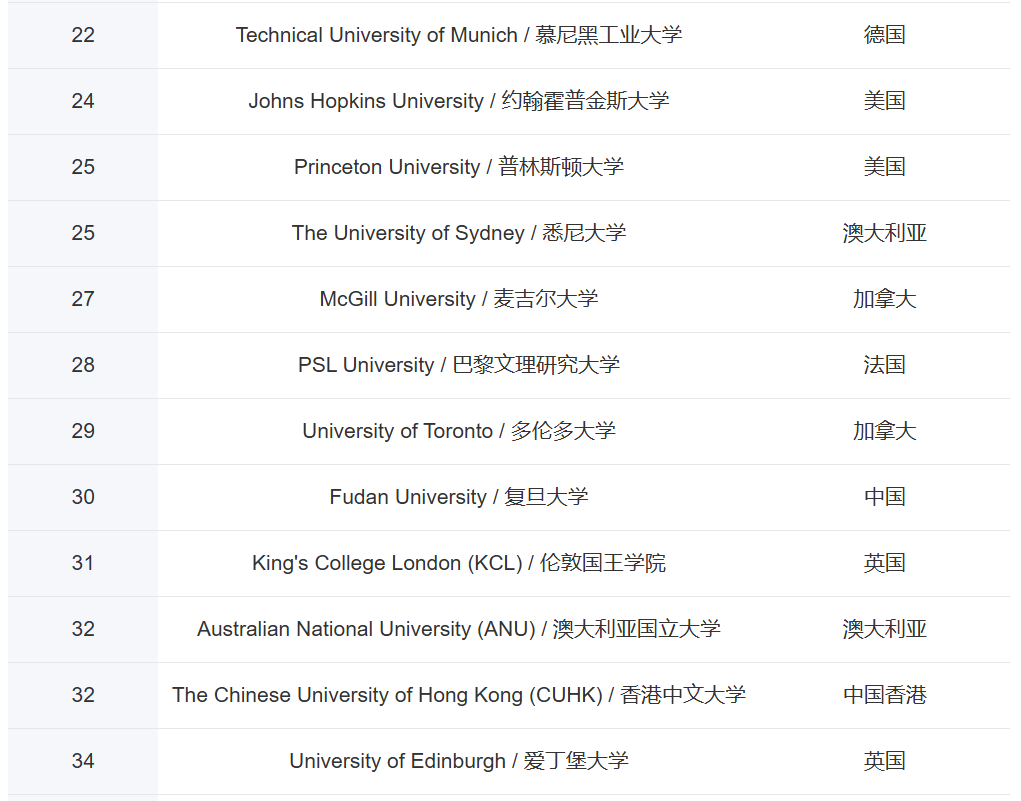Select Johns Hopkins University entry
The width and height of the screenshot is (1021, 801).
[x=458, y=101]
